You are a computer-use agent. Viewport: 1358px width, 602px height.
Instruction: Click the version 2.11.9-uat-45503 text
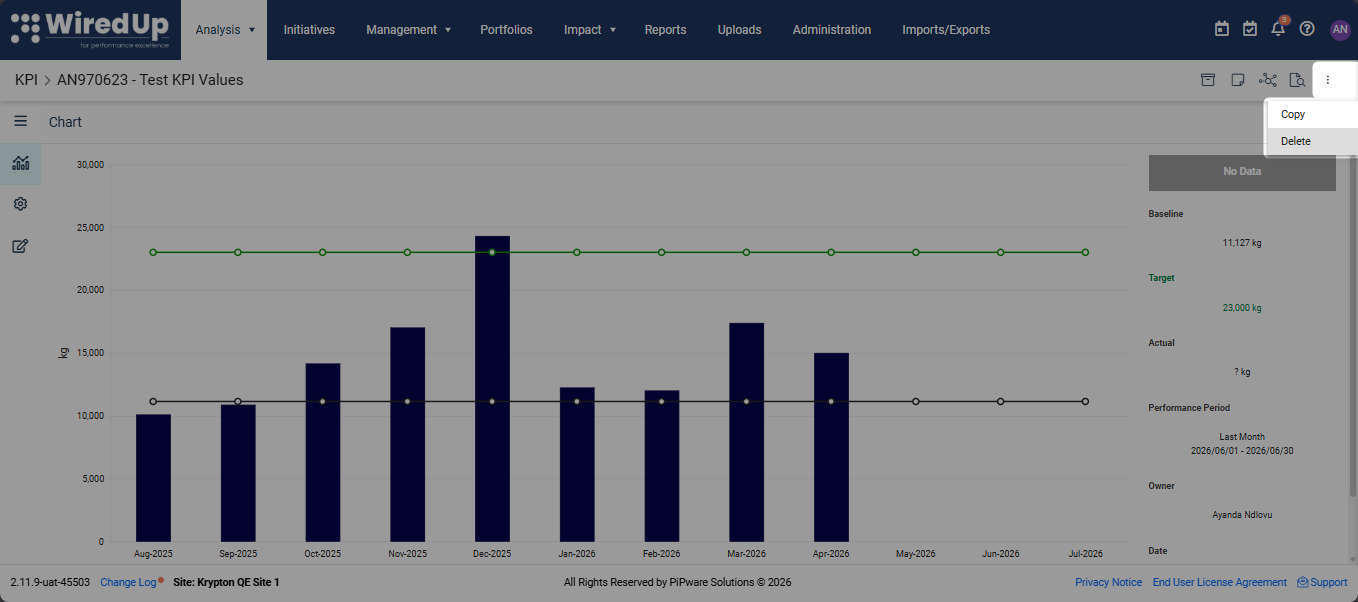[50, 582]
